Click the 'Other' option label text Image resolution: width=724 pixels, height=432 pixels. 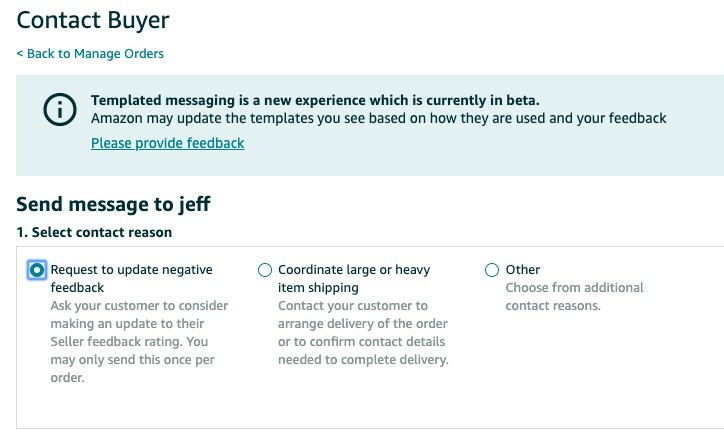pos(523,270)
